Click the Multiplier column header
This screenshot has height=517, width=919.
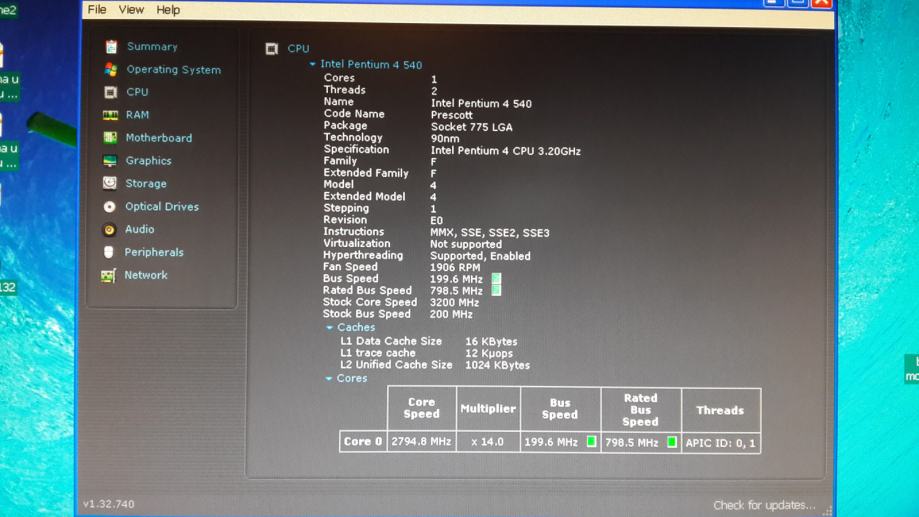point(488,409)
